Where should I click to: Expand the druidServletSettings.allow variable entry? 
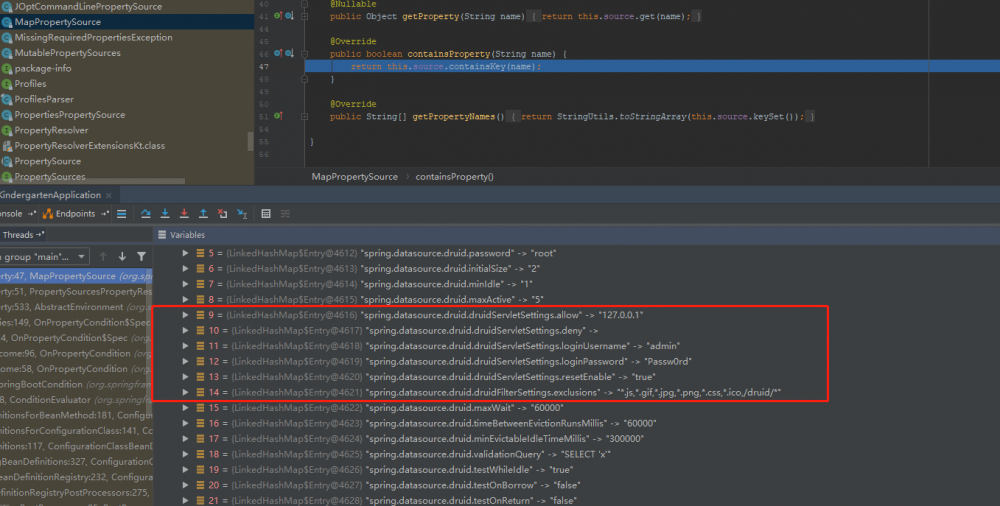184,315
